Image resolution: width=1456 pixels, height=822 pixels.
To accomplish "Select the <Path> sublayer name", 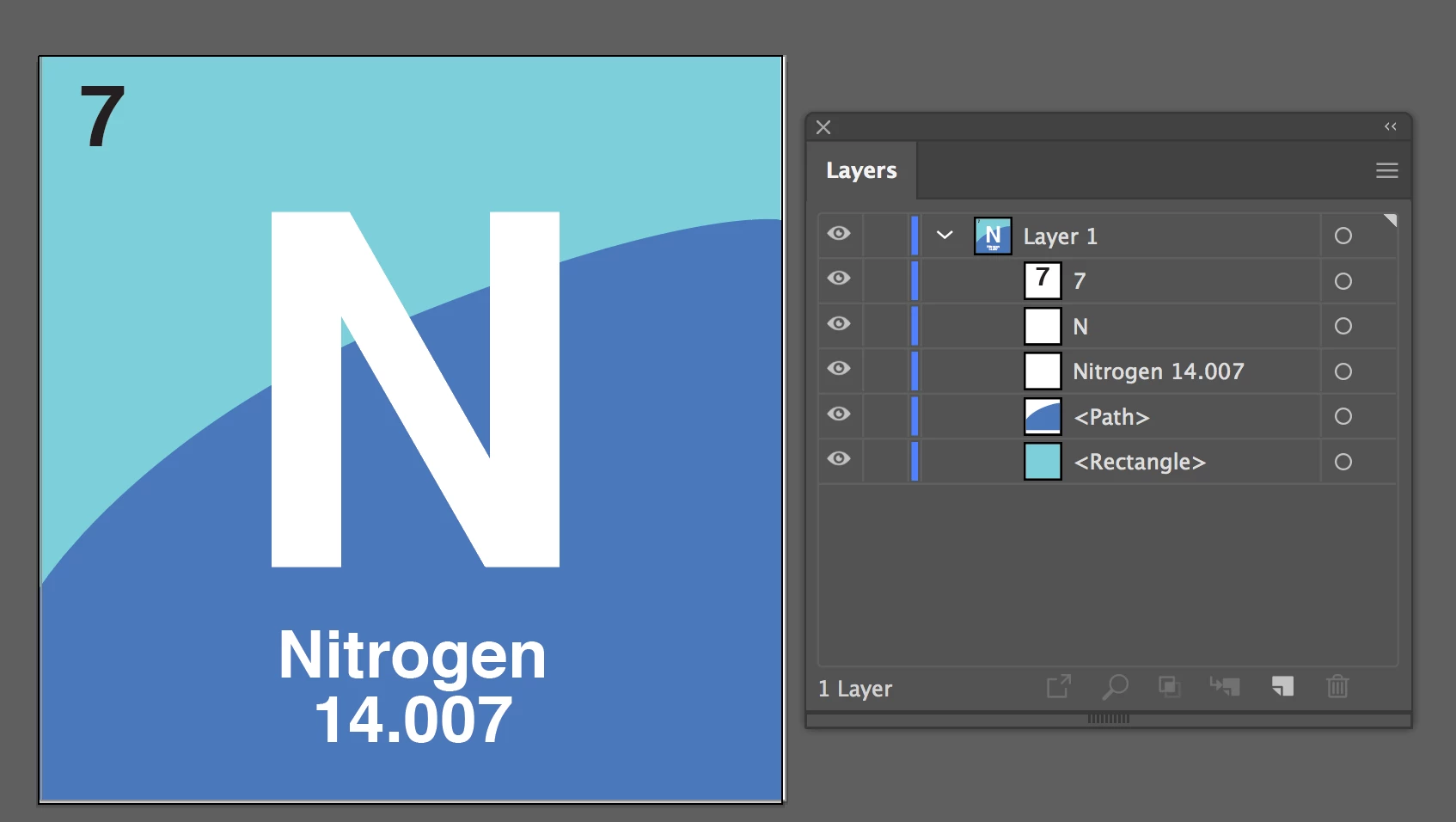I will [x=1111, y=417].
